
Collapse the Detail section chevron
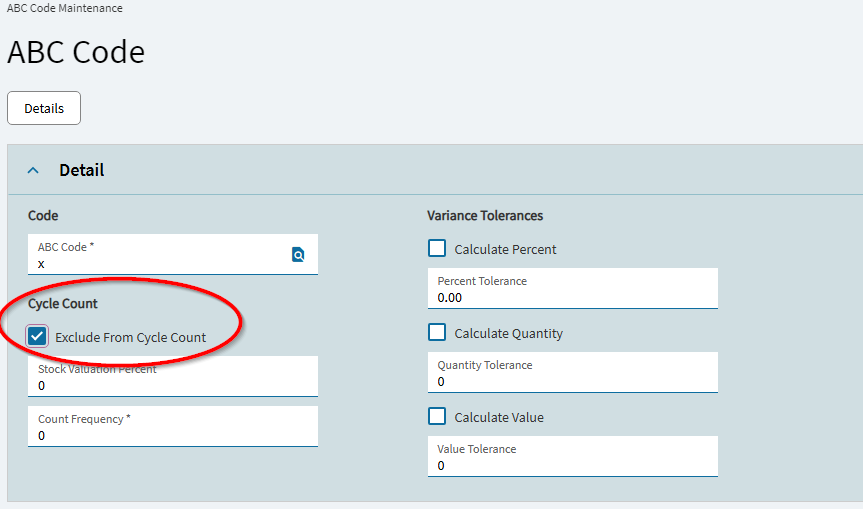[x=33, y=171]
